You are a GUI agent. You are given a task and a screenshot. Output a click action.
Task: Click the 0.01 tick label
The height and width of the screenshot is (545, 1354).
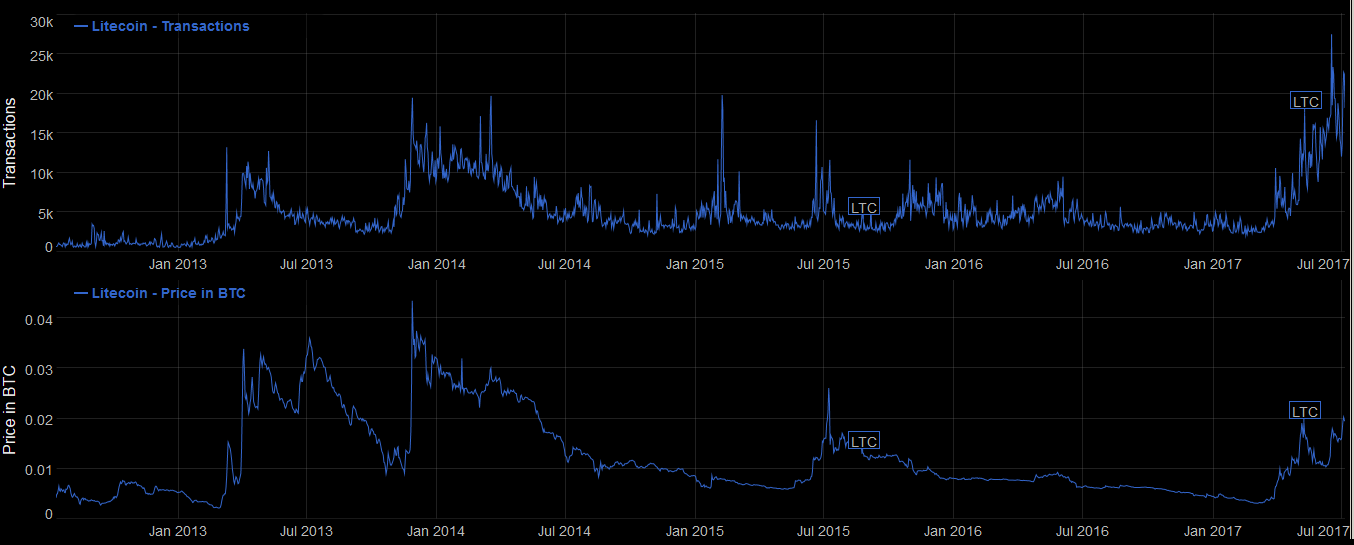tap(38, 469)
